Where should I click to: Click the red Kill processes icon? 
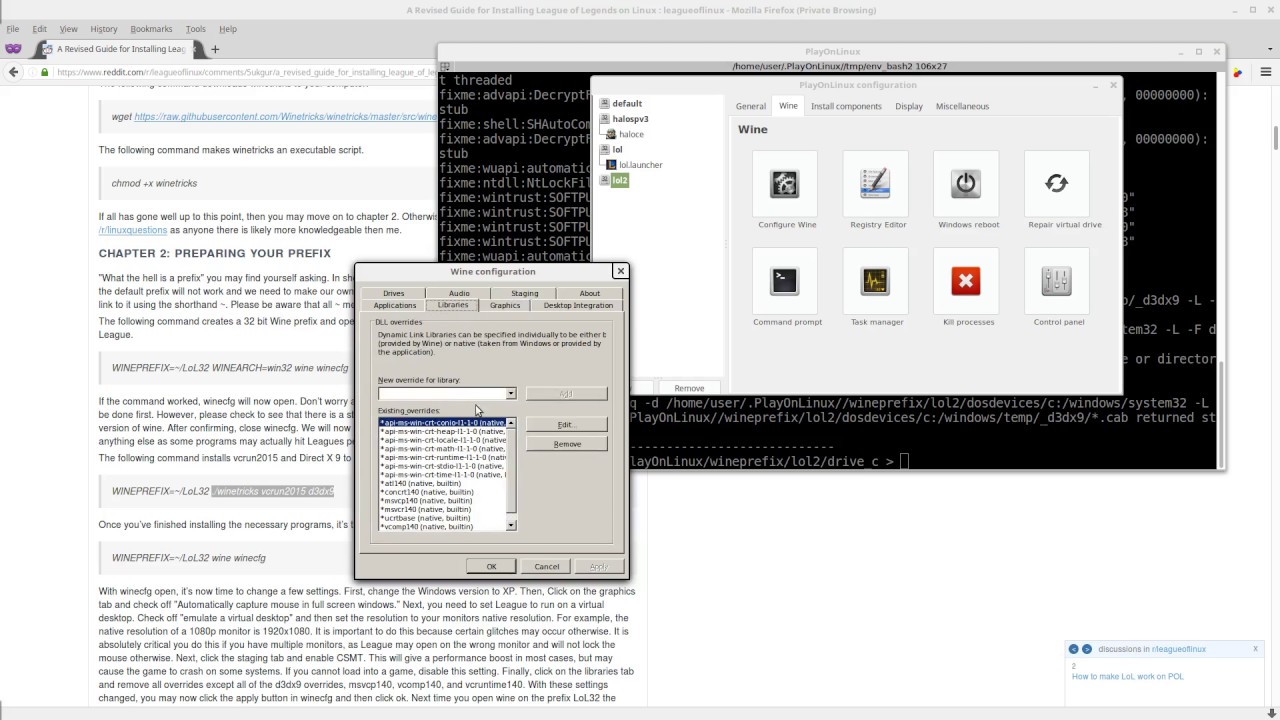(x=966, y=282)
